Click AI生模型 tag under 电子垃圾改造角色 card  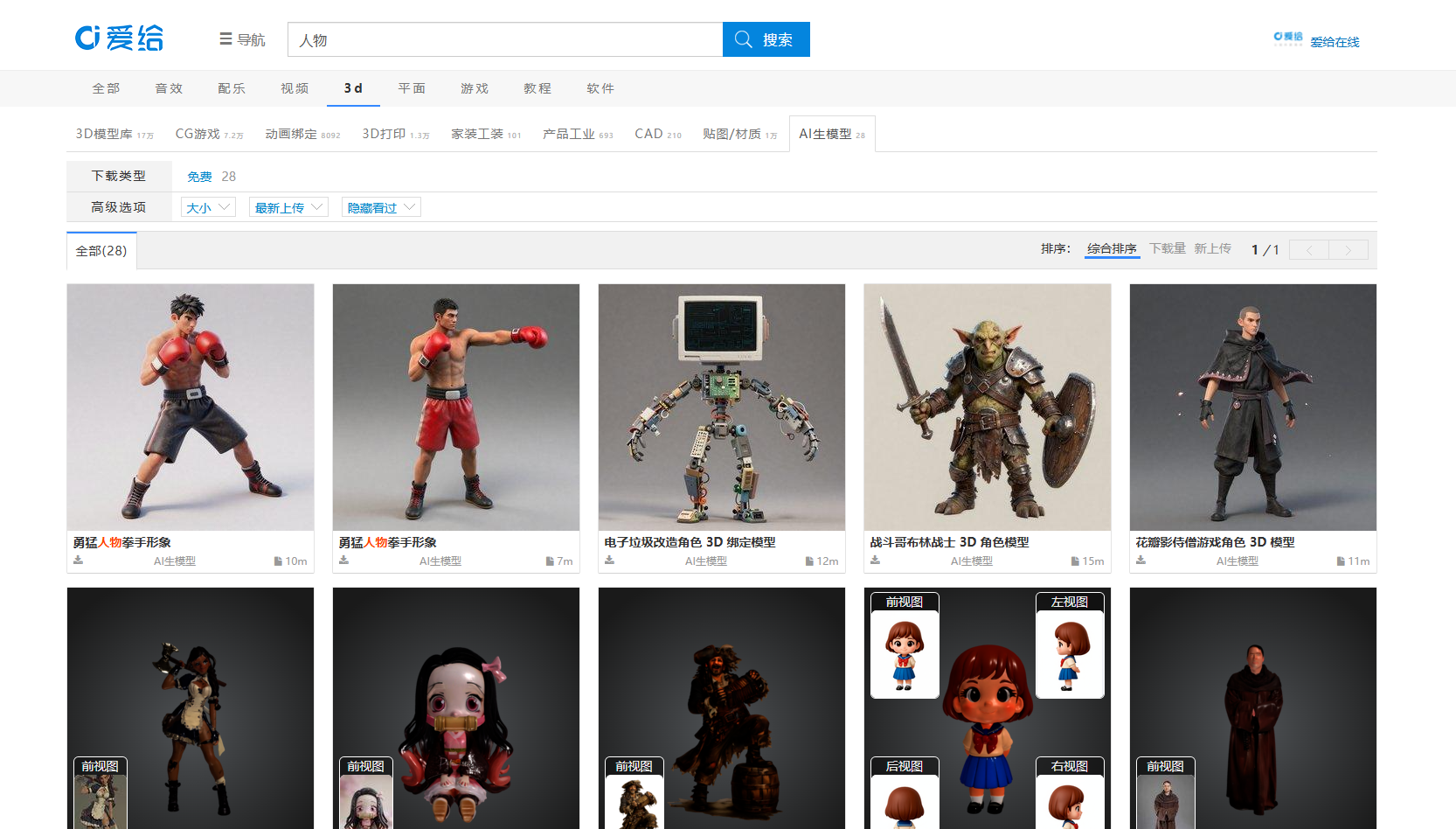tap(706, 561)
